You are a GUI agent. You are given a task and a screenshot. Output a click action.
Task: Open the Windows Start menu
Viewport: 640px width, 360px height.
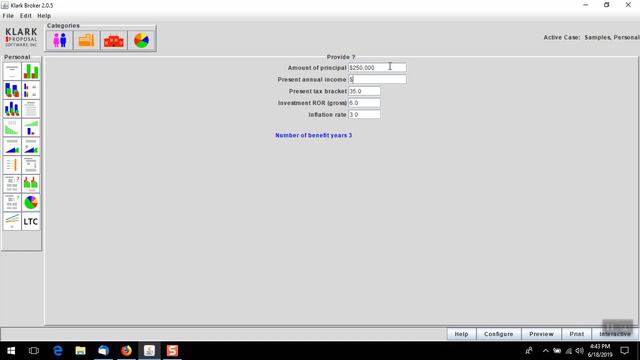(x=11, y=351)
